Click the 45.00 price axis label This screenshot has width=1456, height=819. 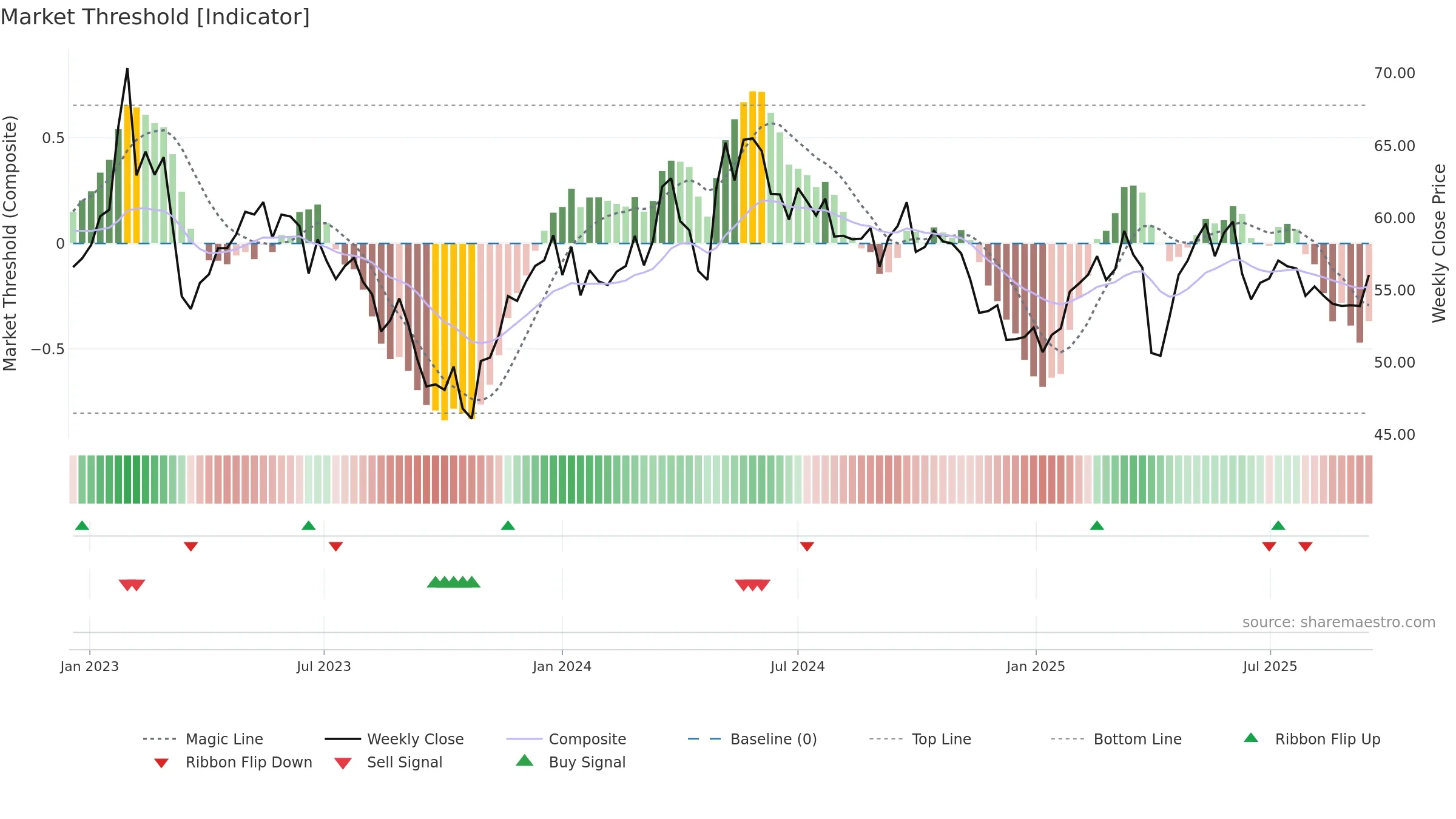pos(1395,435)
